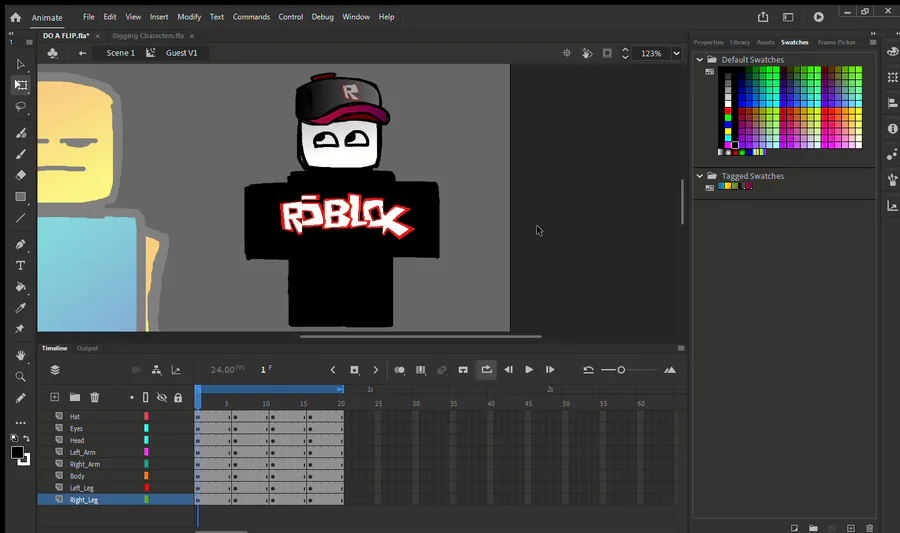900x533 pixels.
Task: Play the timeline animation
Action: tap(529, 370)
